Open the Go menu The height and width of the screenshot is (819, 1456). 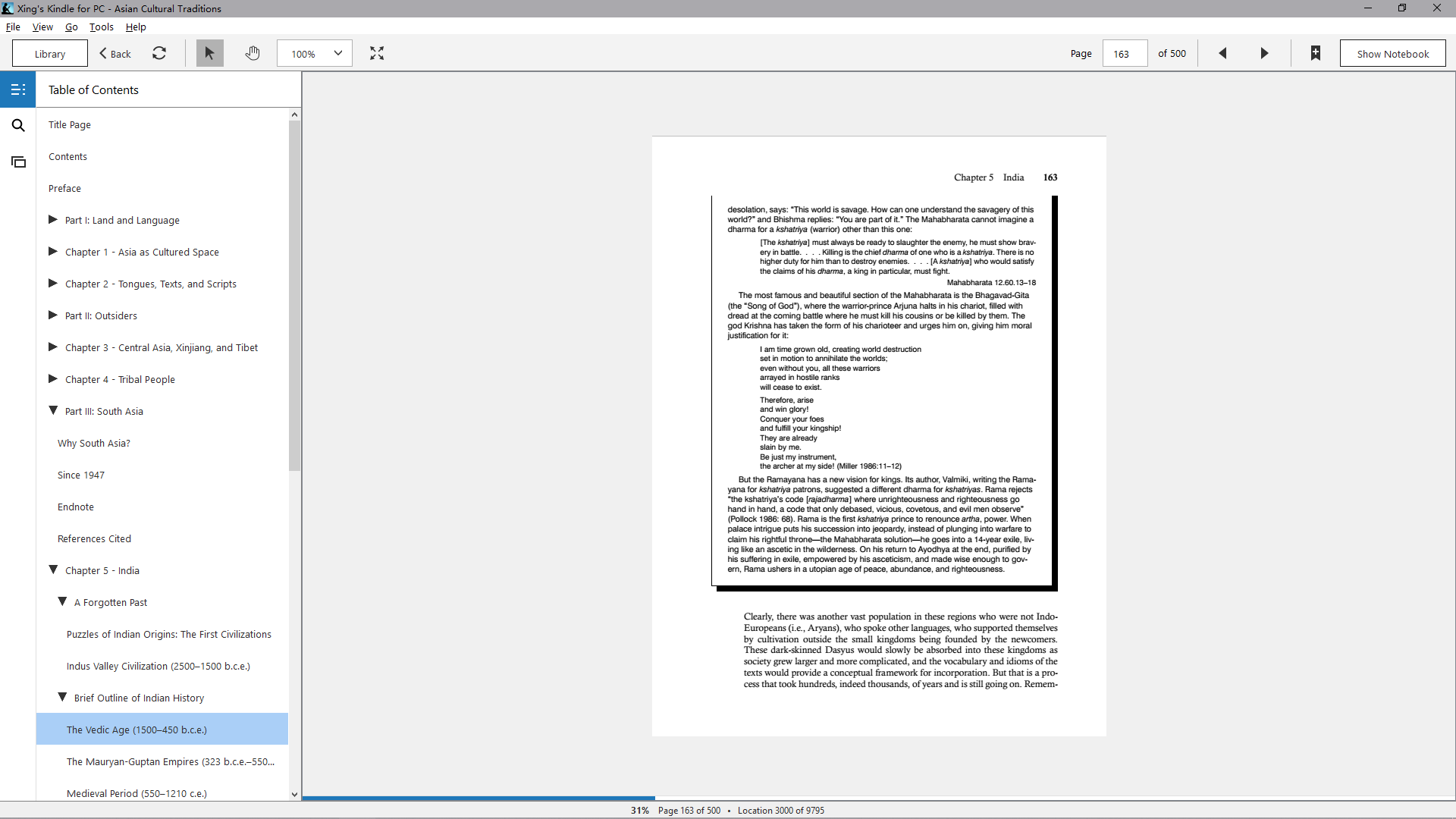(x=71, y=27)
